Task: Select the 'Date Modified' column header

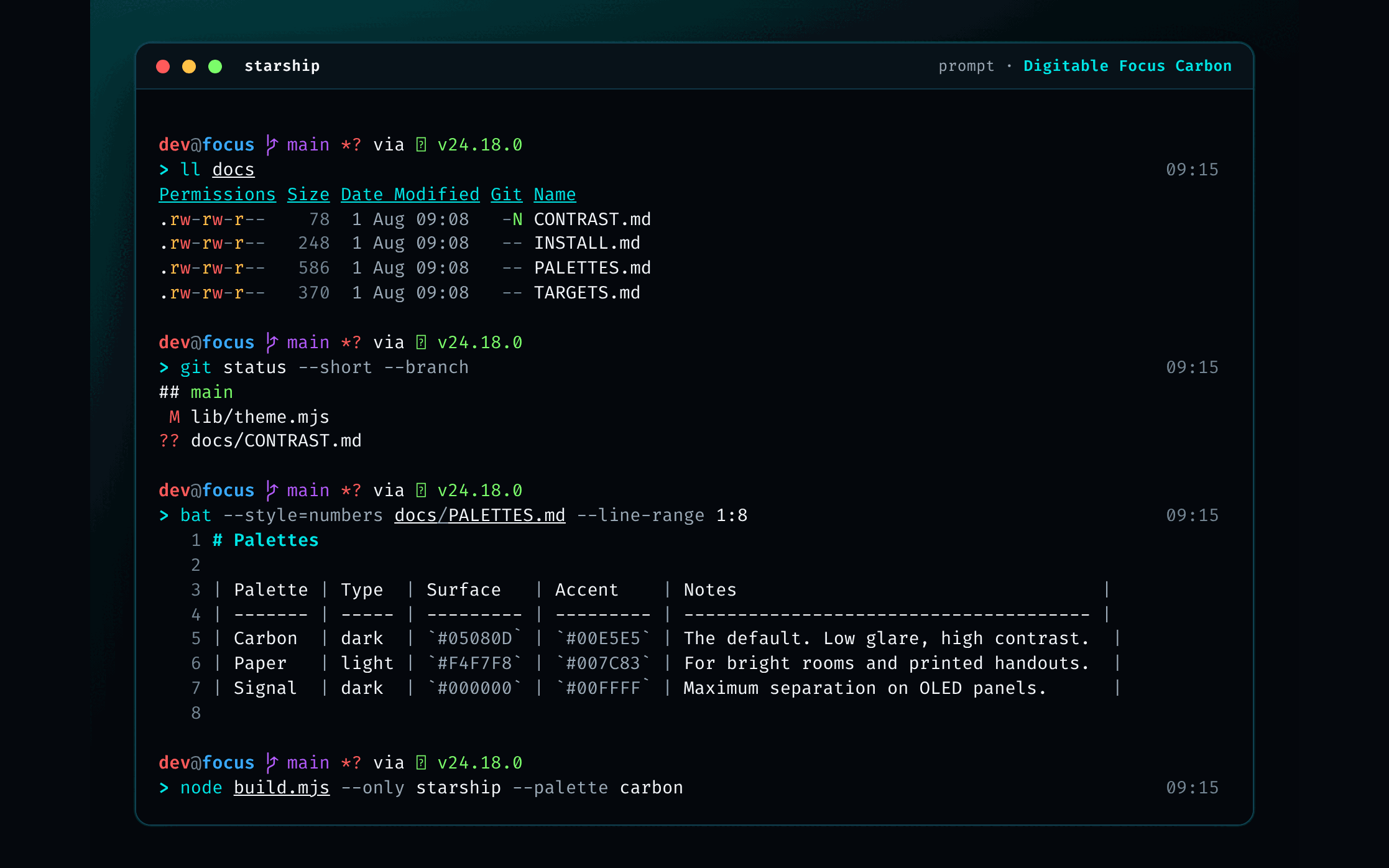Action: click(x=410, y=195)
